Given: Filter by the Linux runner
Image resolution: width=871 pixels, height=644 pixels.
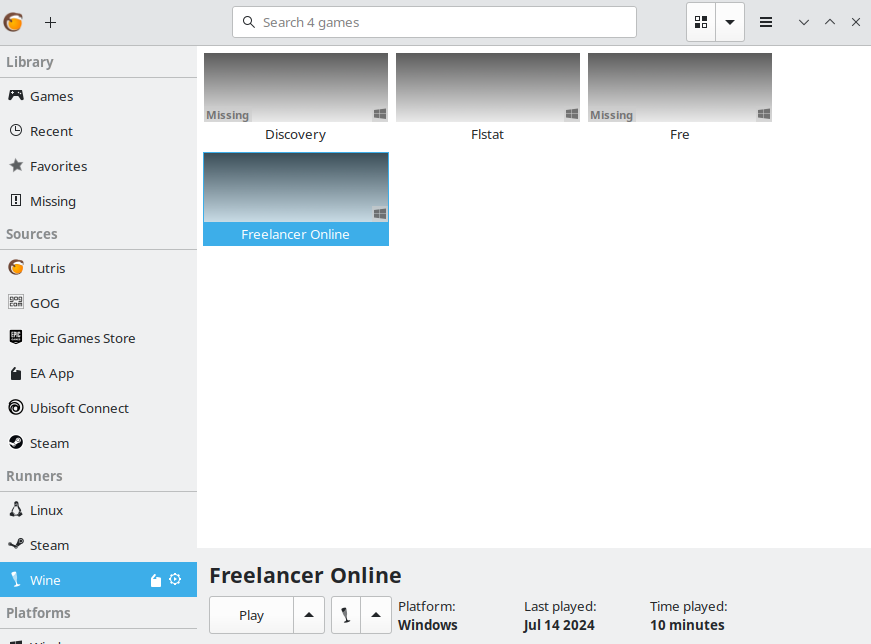Looking at the screenshot, I should pos(98,510).
